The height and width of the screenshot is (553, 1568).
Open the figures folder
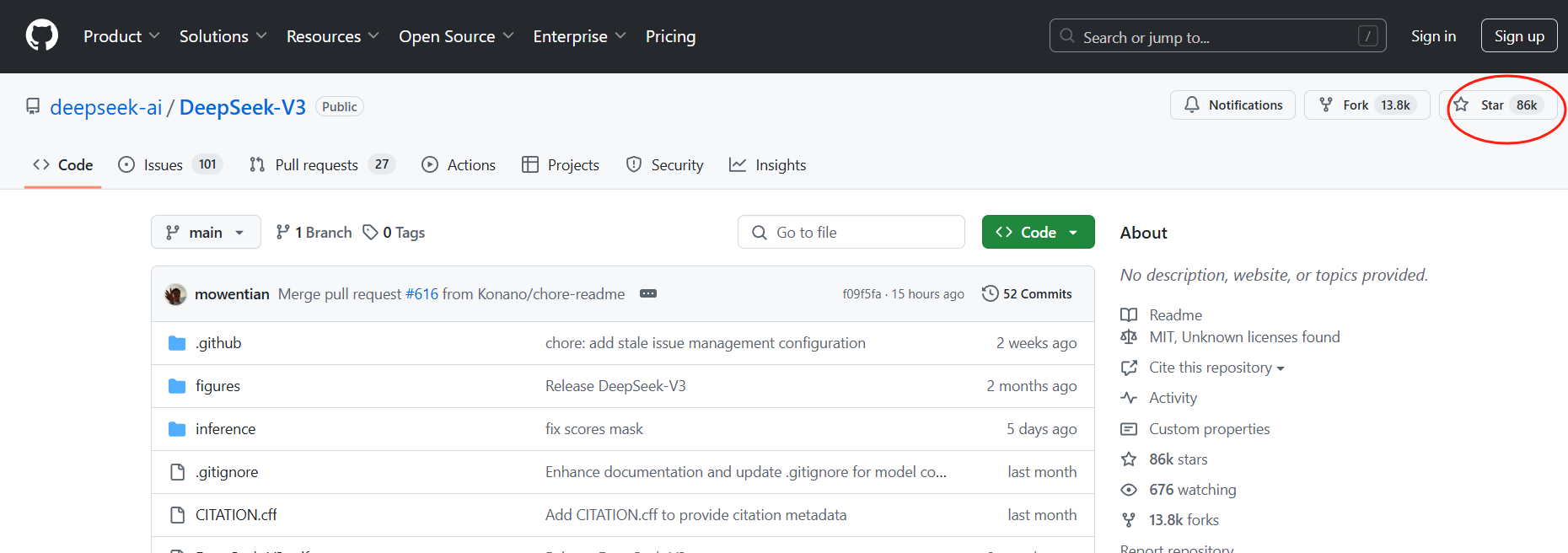(x=217, y=386)
